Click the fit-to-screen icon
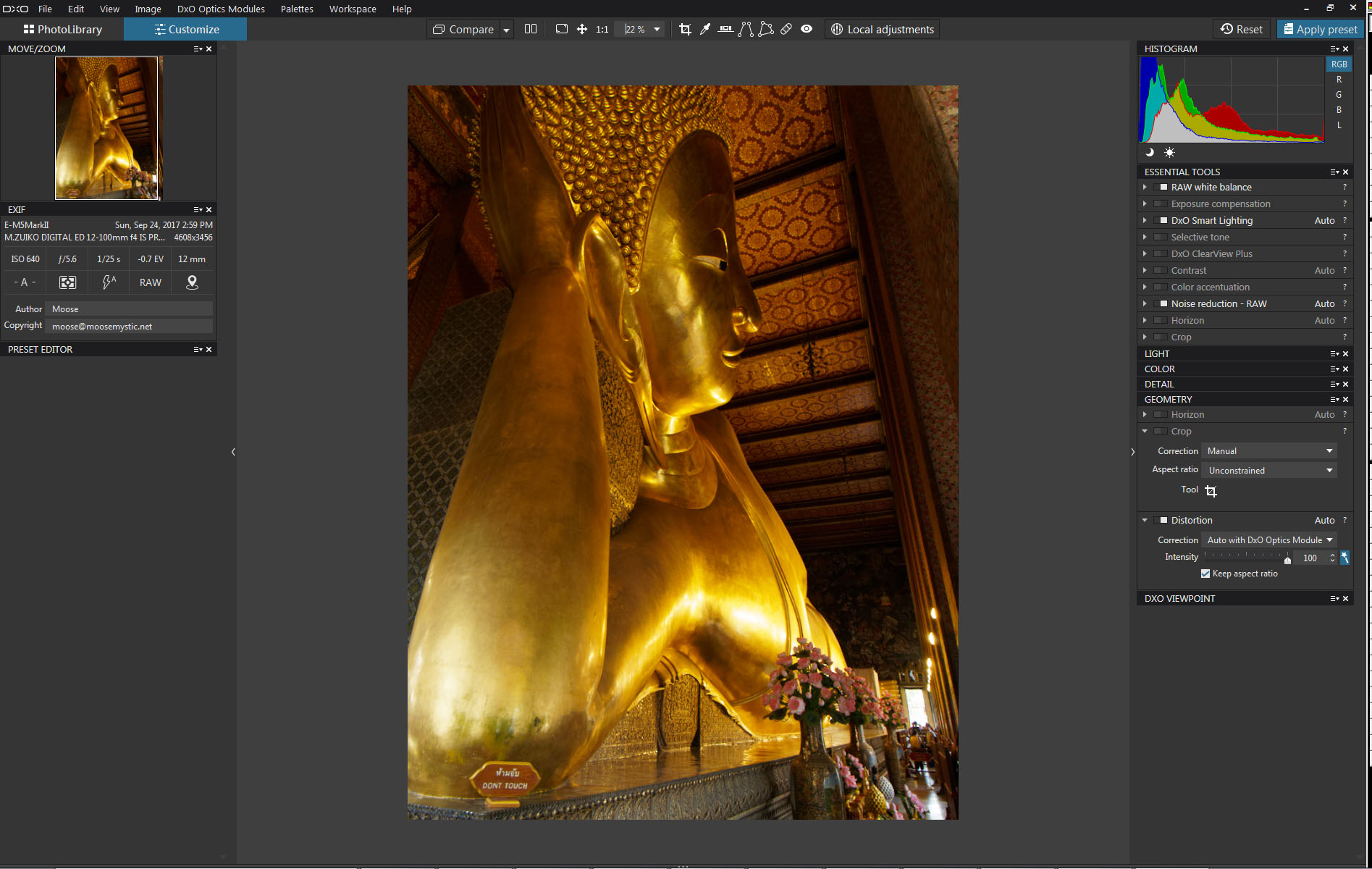Viewport: 1372px width, 869px height. click(x=562, y=29)
